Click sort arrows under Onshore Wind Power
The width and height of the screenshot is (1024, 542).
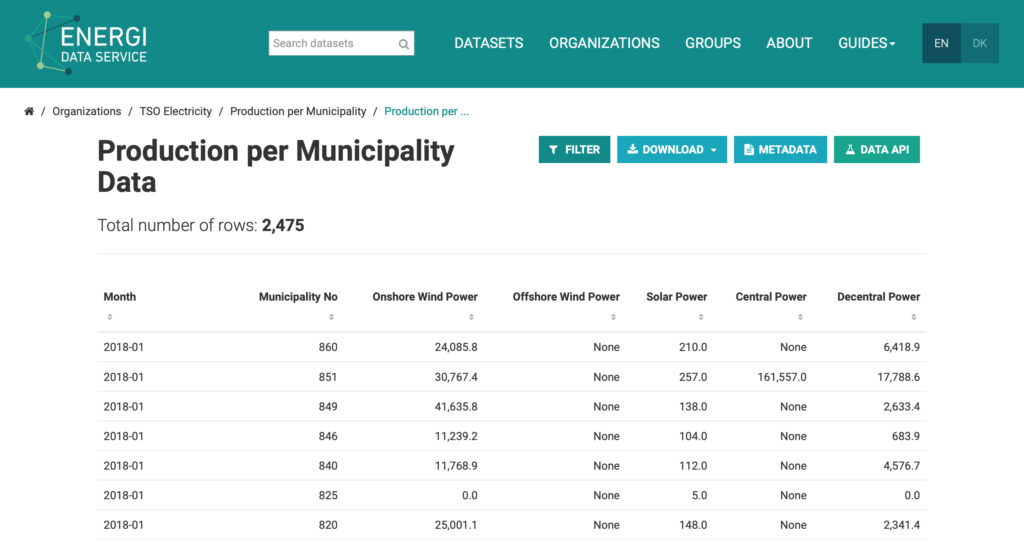point(472,317)
